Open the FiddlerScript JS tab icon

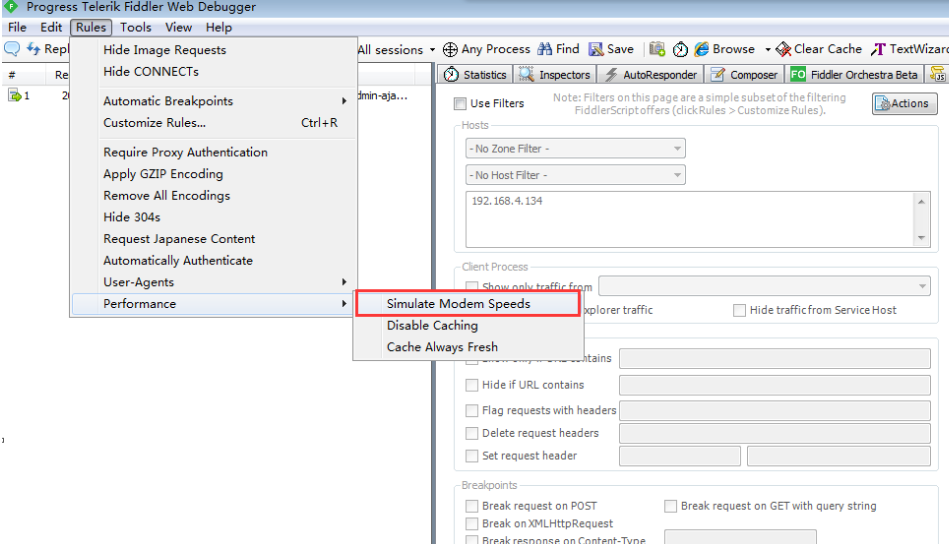coord(938,74)
